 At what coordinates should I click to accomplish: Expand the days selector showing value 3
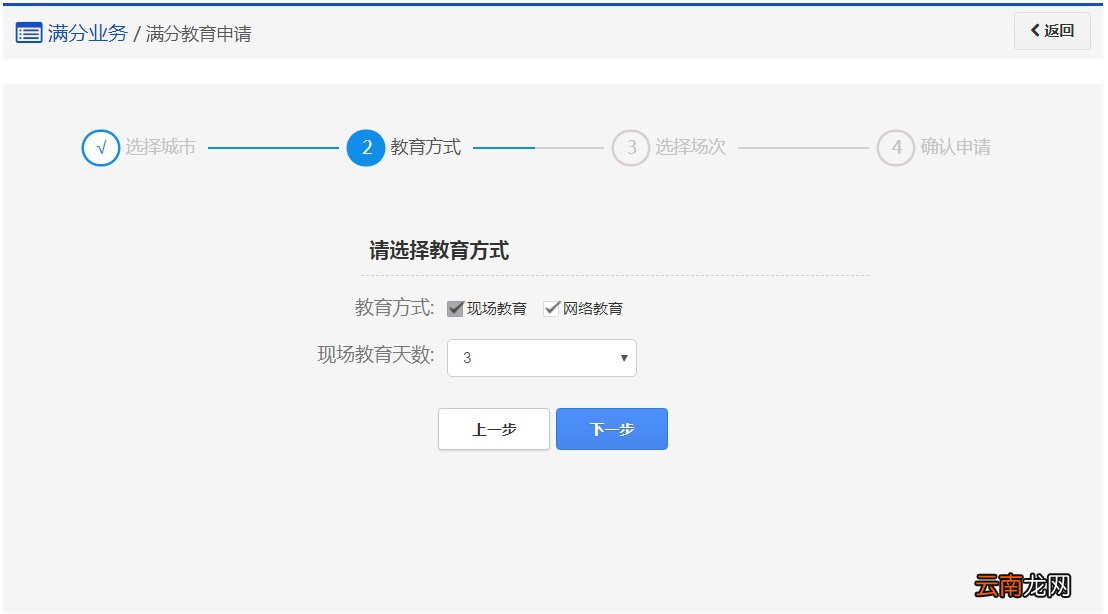tap(541, 357)
